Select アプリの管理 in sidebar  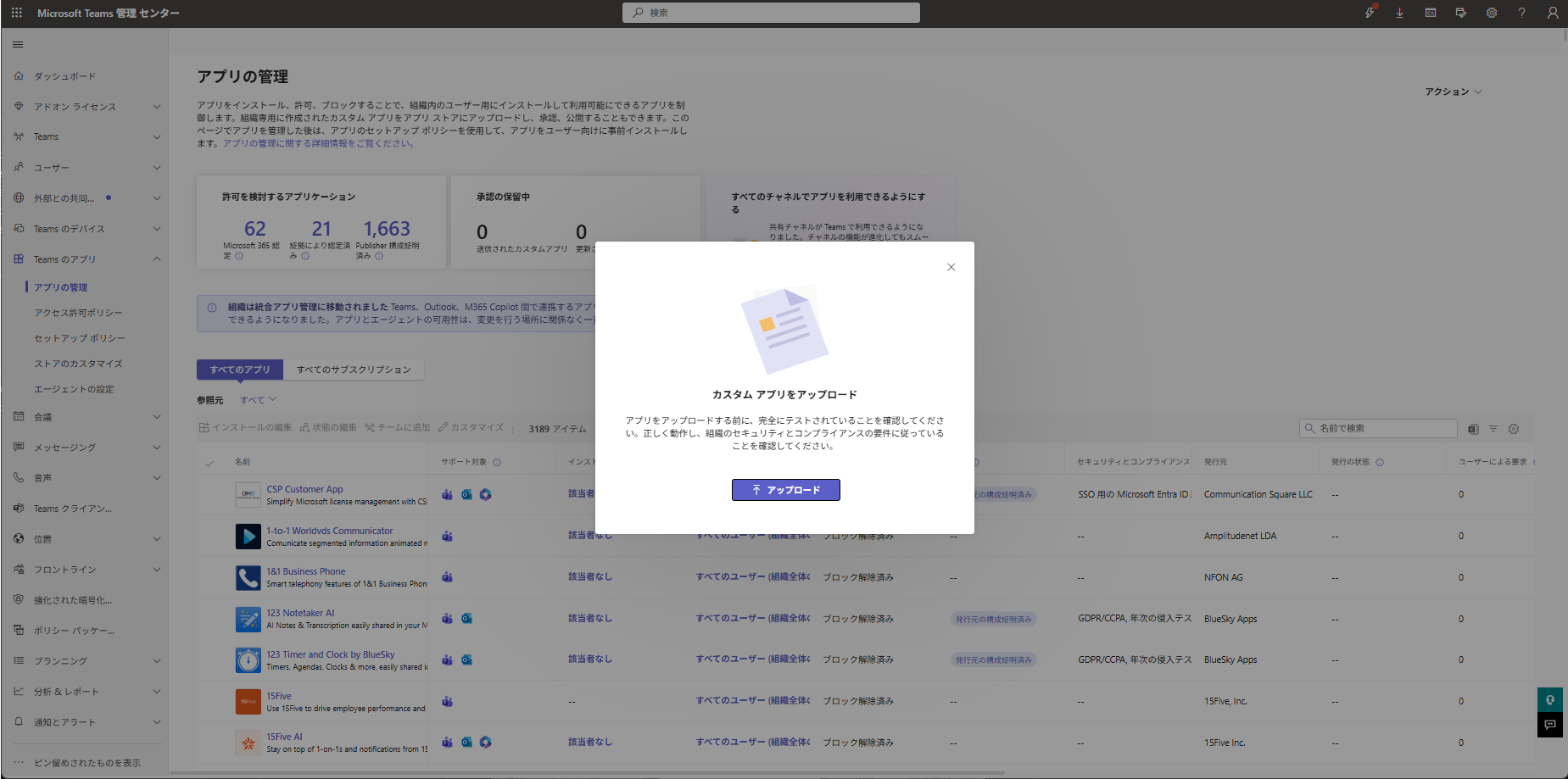[61, 287]
